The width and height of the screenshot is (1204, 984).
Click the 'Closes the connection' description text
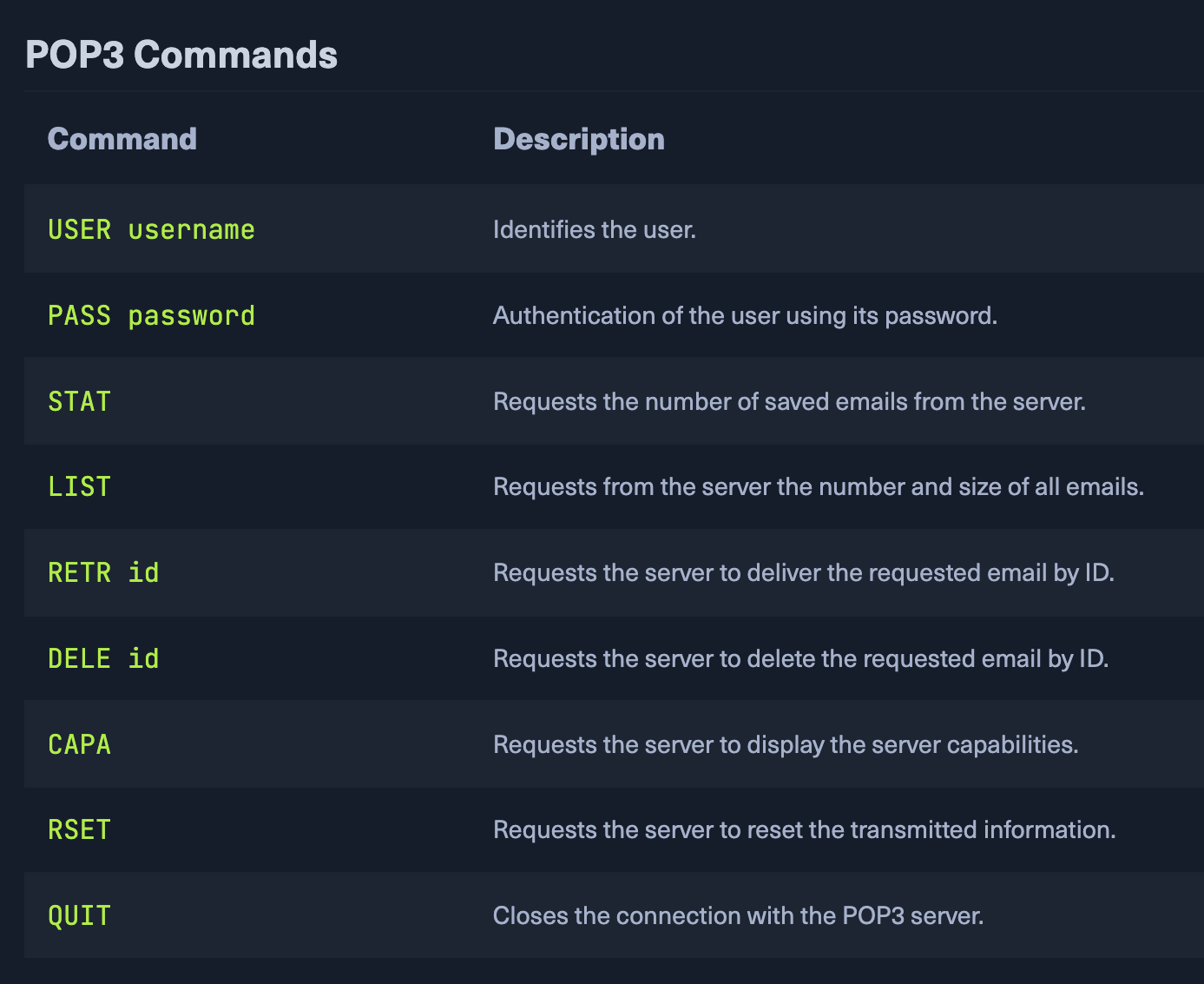point(738,915)
